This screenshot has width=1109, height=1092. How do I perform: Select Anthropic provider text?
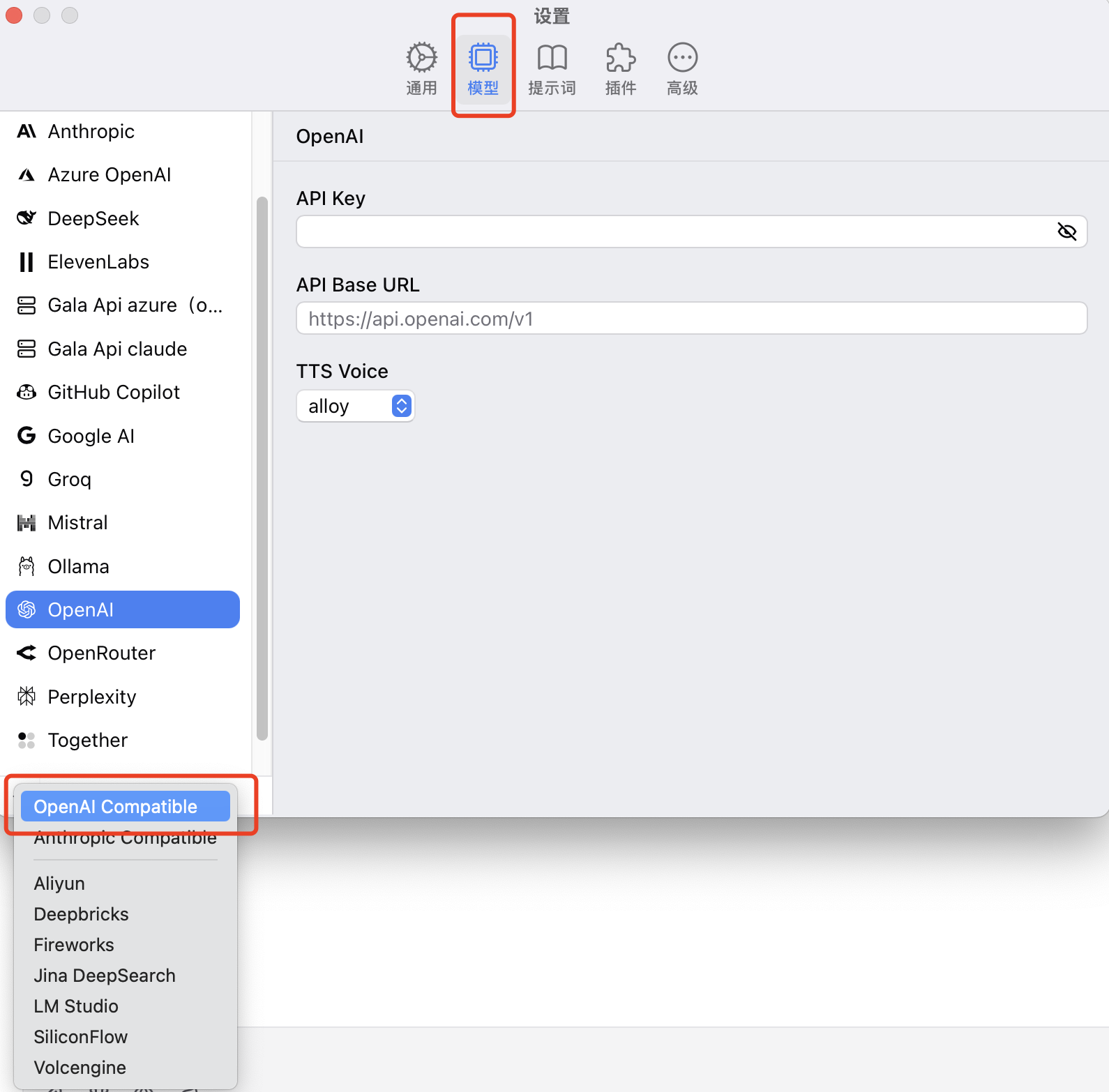point(91,131)
